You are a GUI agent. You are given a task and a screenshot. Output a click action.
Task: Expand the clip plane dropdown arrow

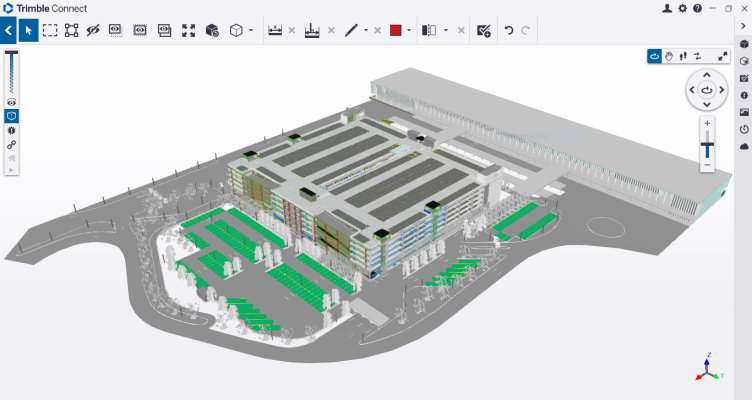click(x=445, y=31)
